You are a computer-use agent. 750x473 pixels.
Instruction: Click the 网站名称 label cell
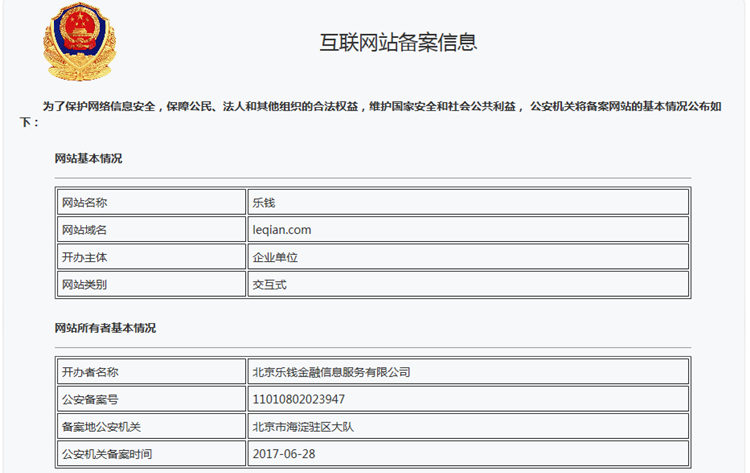coord(84,202)
